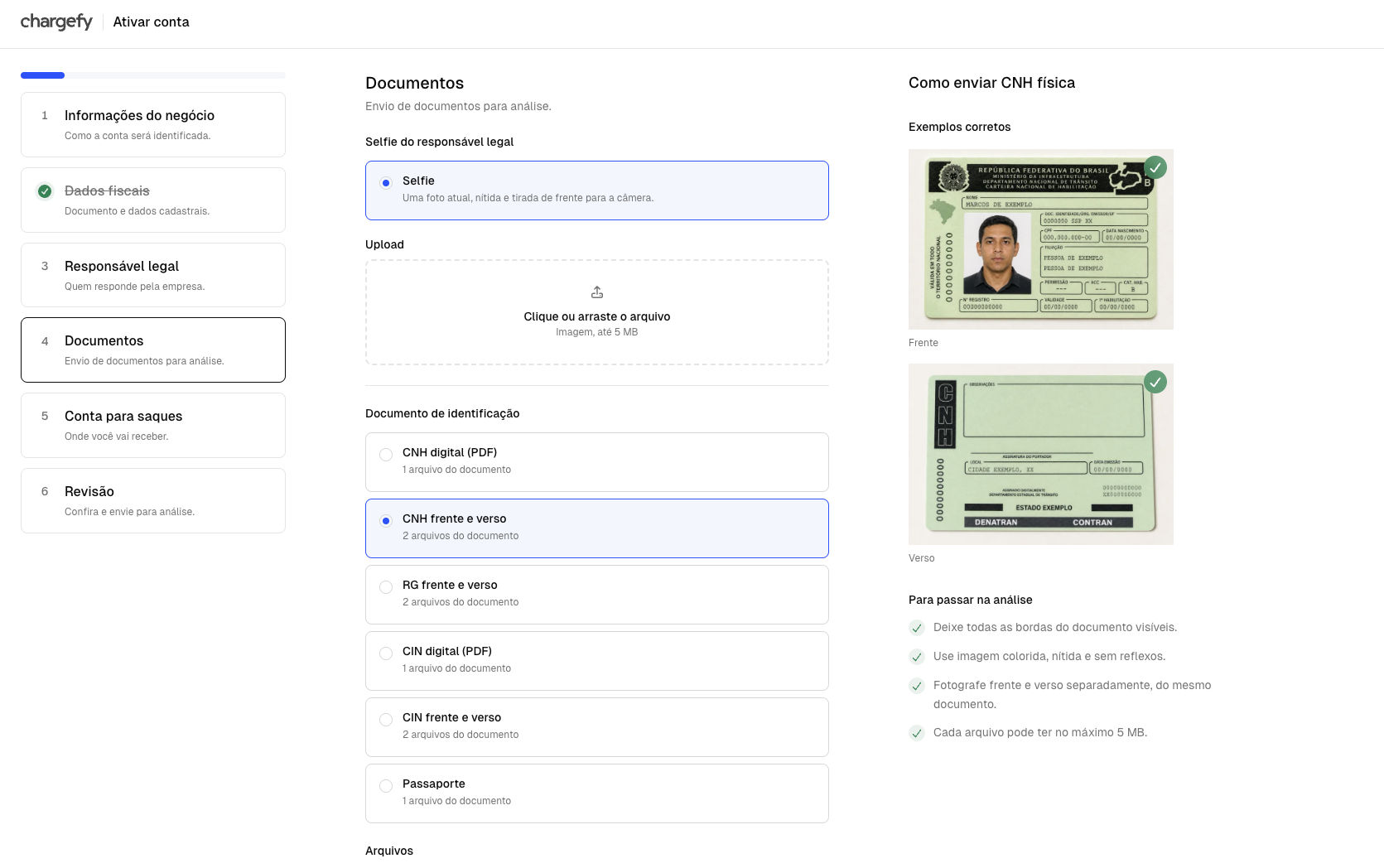The width and height of the screenshot is (1384, 868).
Task: Click the 'Como enviar CNH física' heading
Action: 991,83
